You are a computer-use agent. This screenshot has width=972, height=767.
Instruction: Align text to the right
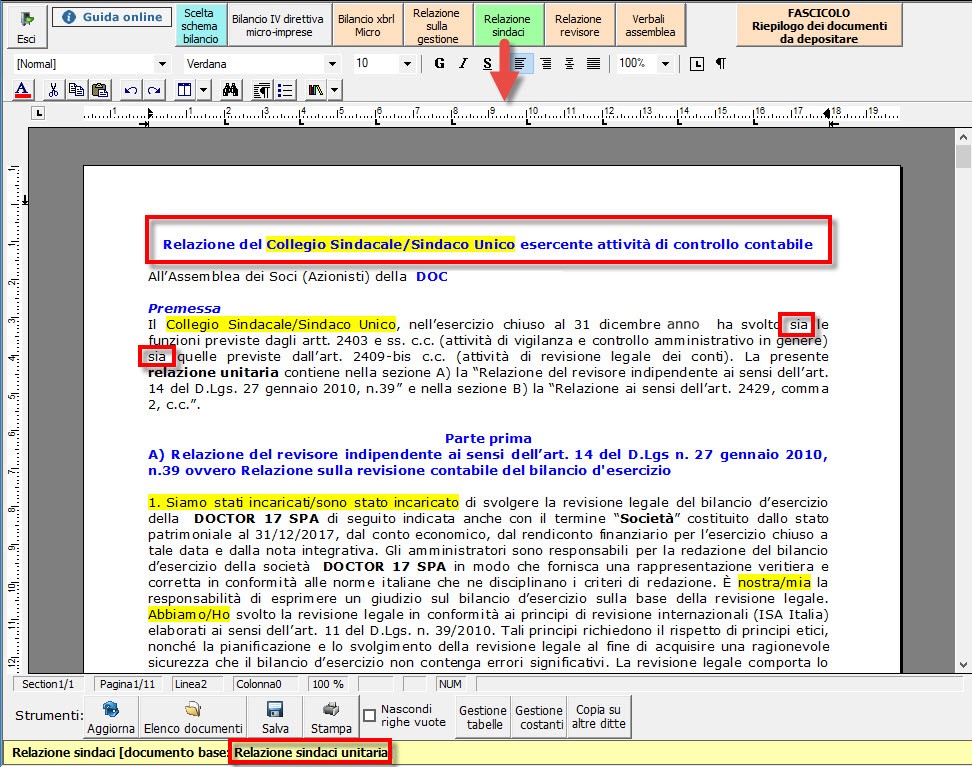(x=546, y=63)
